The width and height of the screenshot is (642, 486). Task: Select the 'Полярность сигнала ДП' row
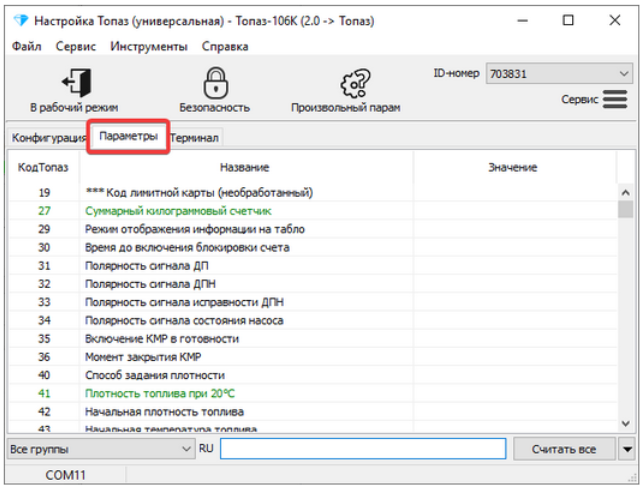coord(313,266)
